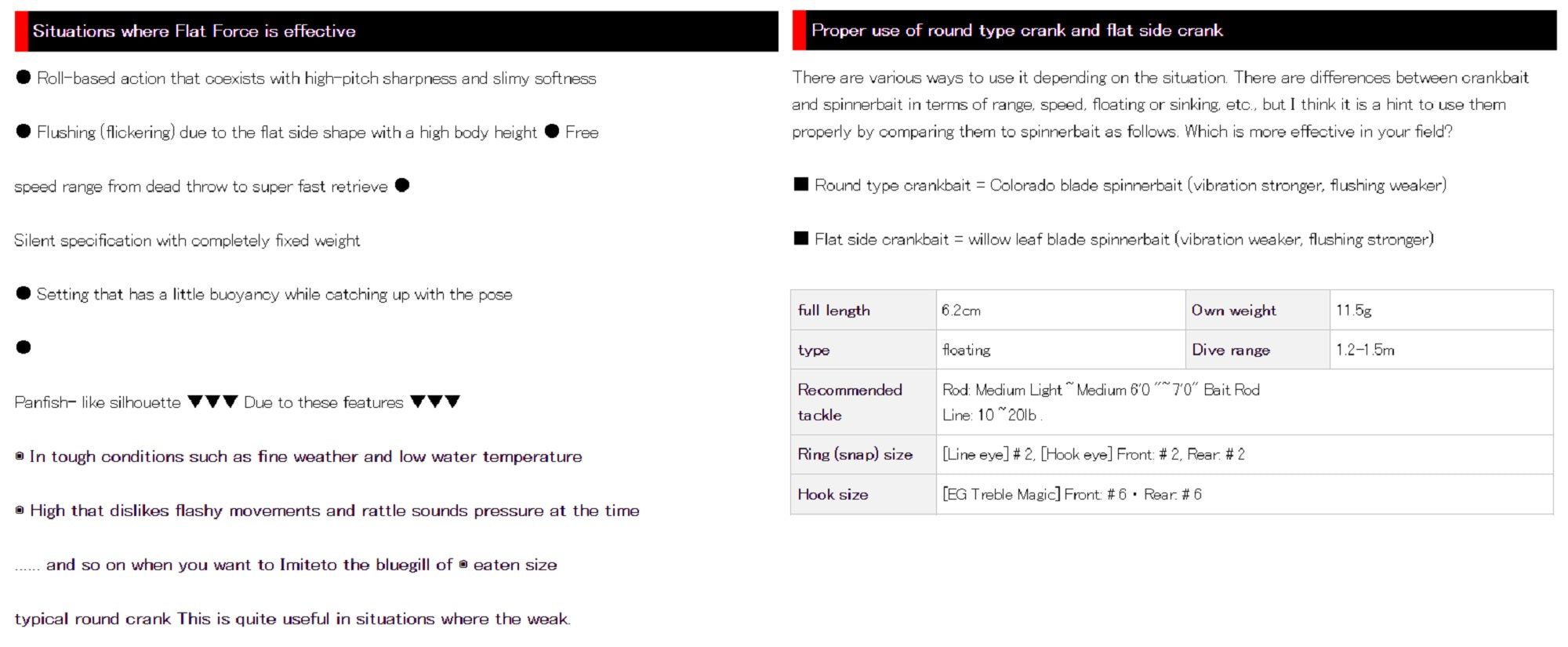Screen dimensions: 1568x647
Task: Click the bullet before "Setting that has a little buoyancy"
Action: 24,293
